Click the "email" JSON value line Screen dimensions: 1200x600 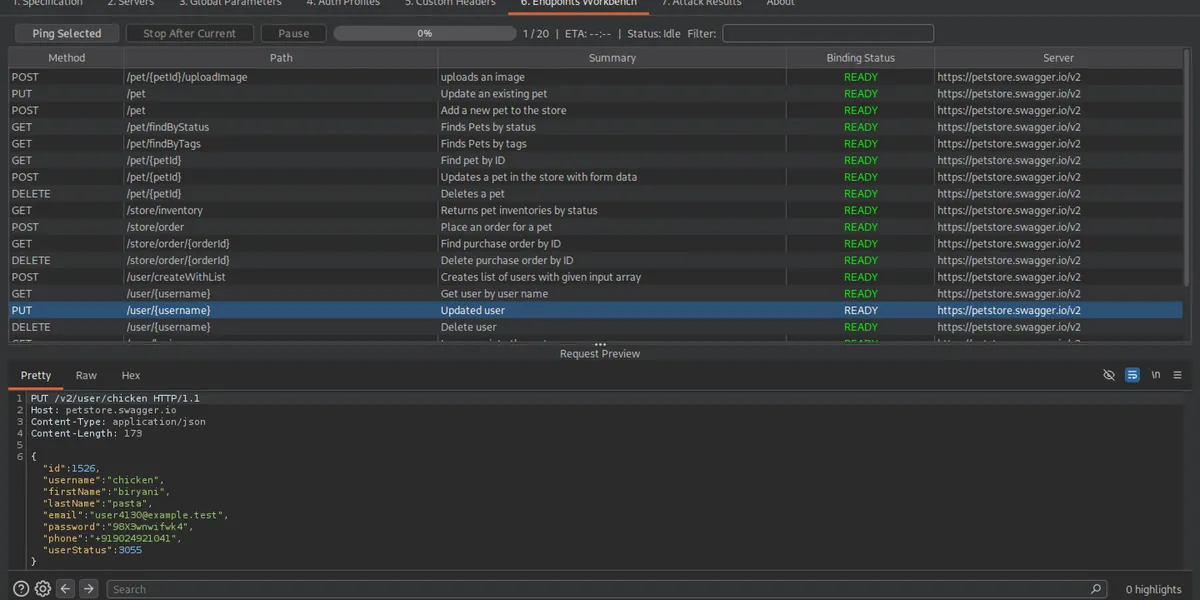tap(136, 515)
